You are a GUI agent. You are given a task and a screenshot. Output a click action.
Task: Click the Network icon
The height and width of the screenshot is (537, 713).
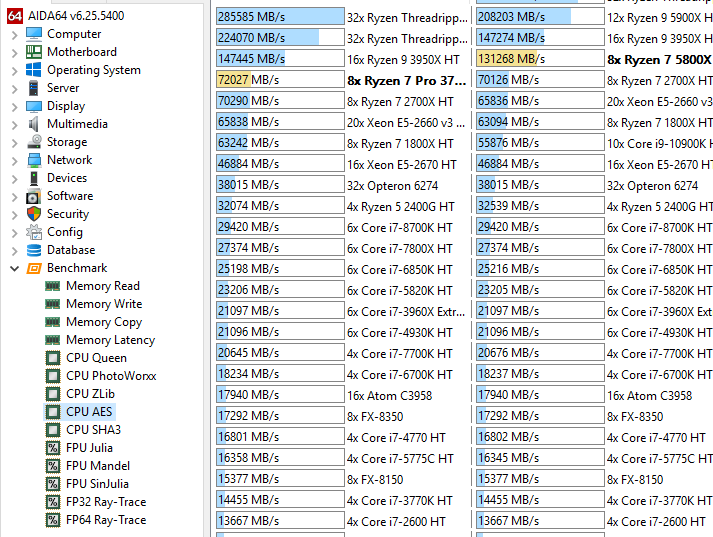(34, 160)
